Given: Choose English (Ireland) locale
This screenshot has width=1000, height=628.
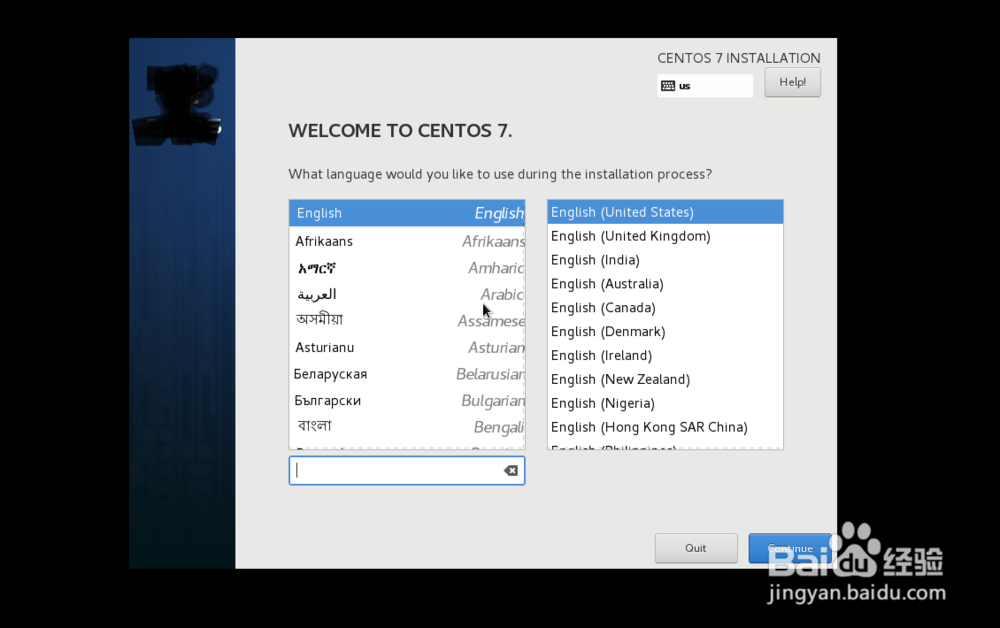Looking at the screenshot, I should point(665,356).
